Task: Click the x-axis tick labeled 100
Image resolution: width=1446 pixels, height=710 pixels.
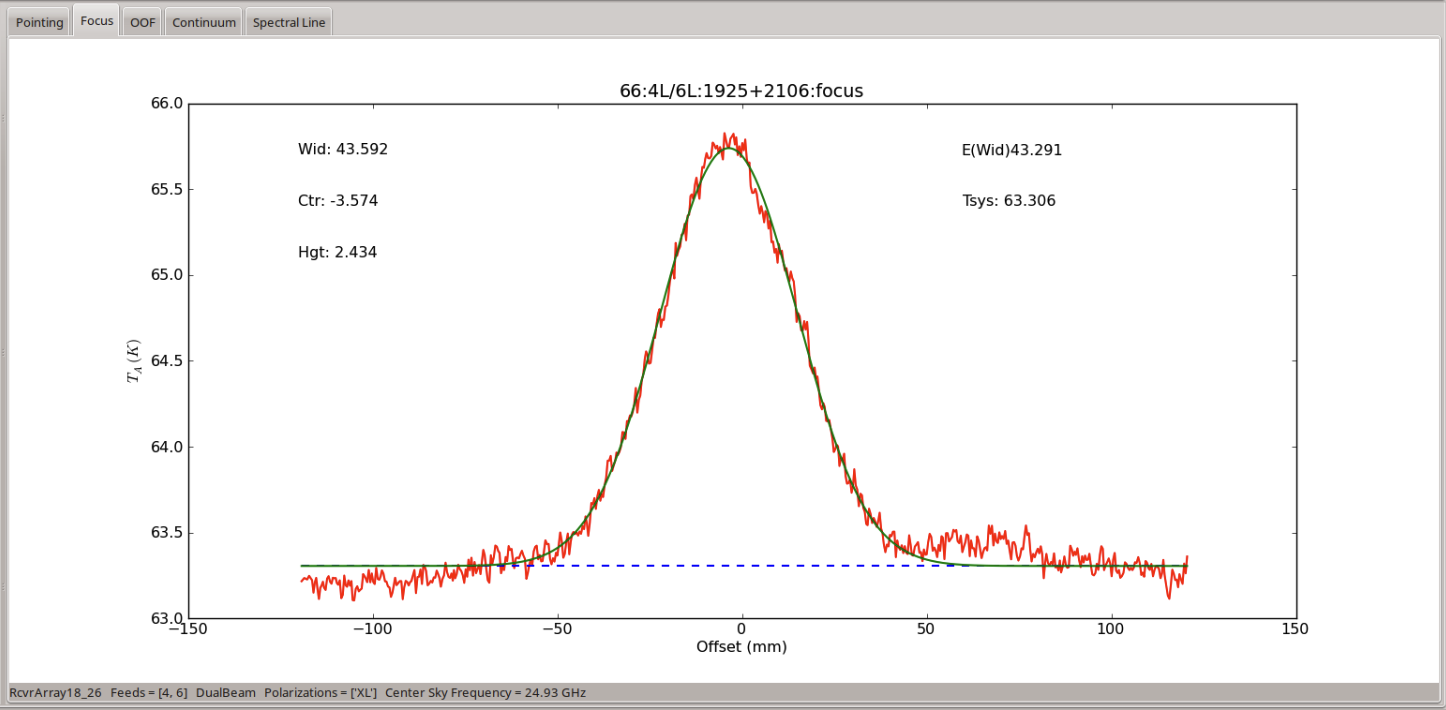Action: (1111, 629)
